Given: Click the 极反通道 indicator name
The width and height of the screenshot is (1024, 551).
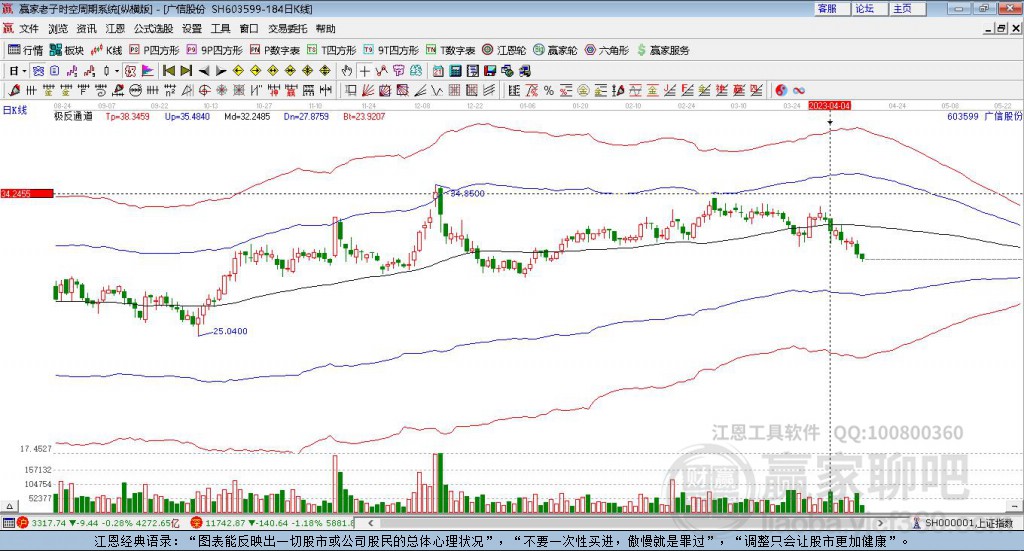Looking at the screenshot, I should [x=73, y=116].
